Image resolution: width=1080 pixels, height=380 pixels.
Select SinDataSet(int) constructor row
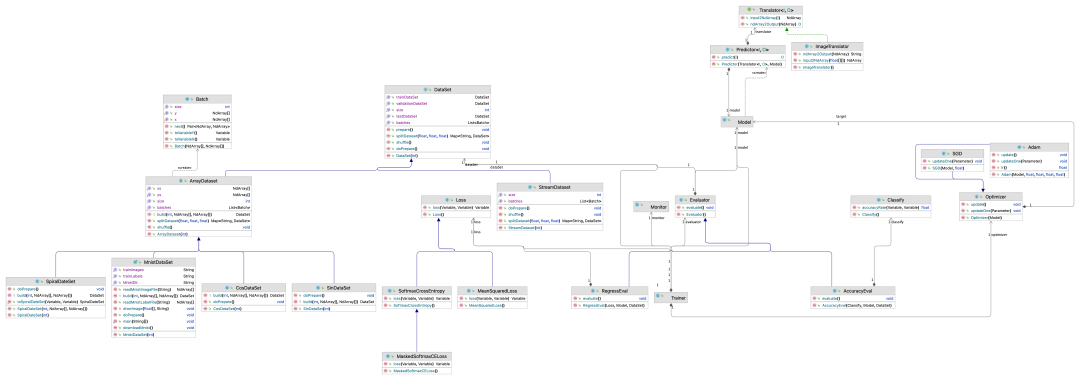click(333, 309)
